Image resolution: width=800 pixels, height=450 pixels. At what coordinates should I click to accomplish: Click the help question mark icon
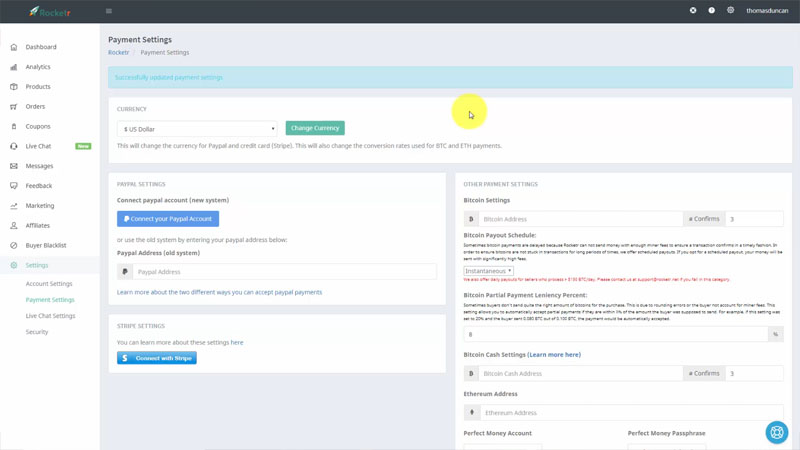712,11
